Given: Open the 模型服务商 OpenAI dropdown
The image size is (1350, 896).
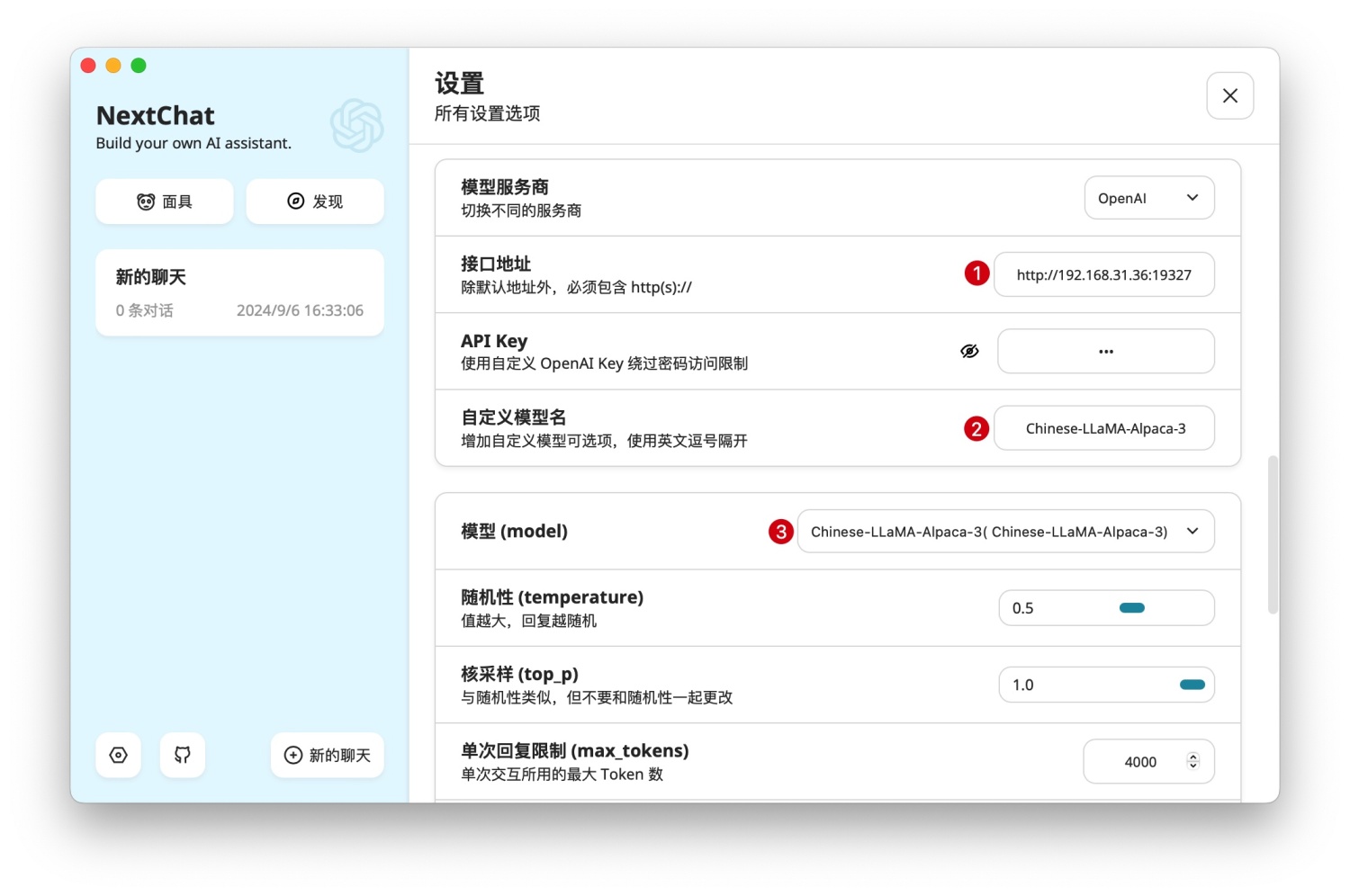Looking at the screenshot, I should [x=1149, y=198].
